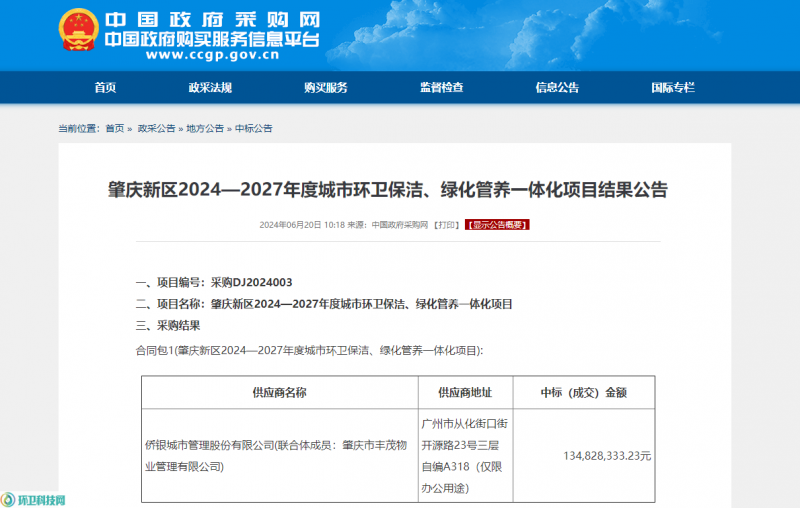
Task: Click the announcement headline 肇庆新区2024—2027年度城市环卫保洁
Action: [387, 190]
